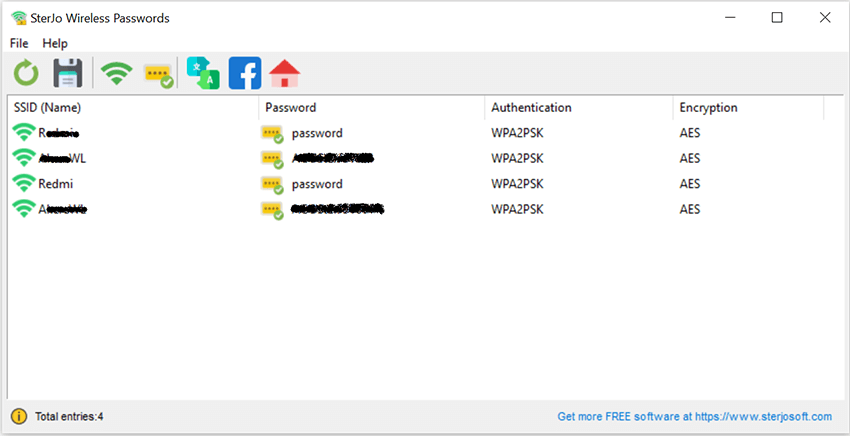The height and width of the screenshot is (436, 850).
Task: Click the password icon in the Redmi row
Action: pyautogui.click(x=272, y=184)
